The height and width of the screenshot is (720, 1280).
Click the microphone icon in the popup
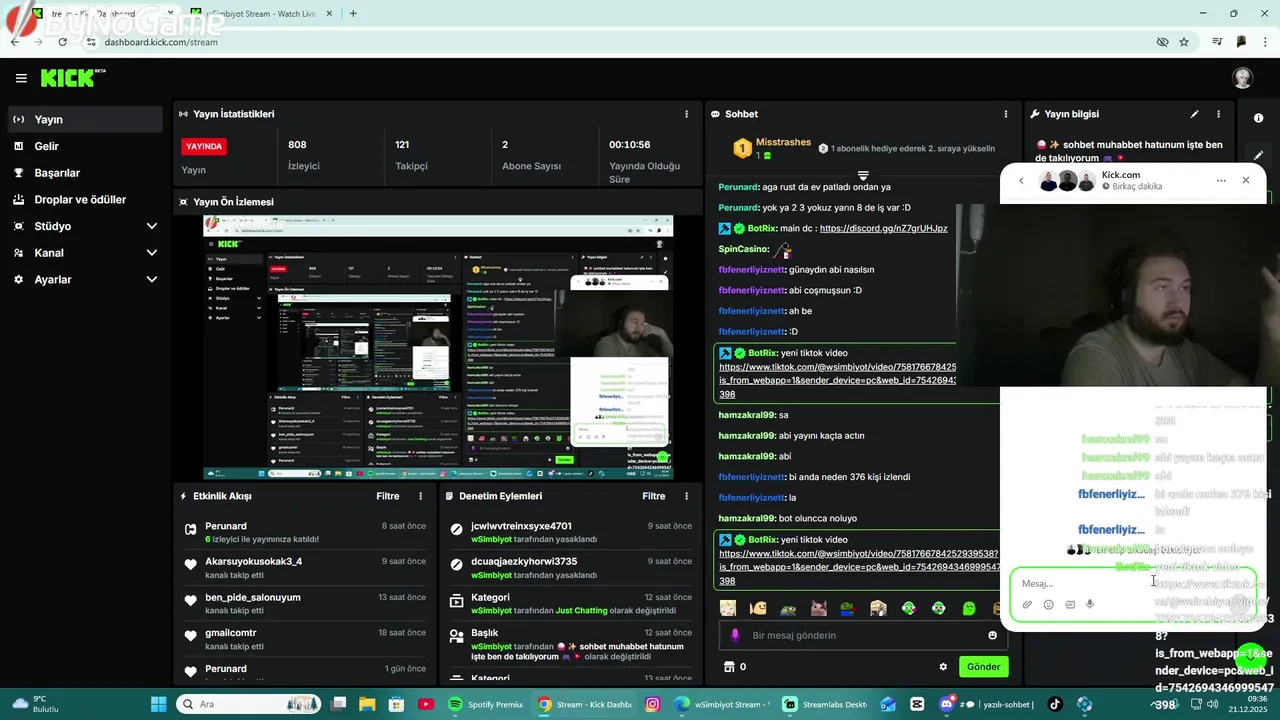[x=1090, y=605]
